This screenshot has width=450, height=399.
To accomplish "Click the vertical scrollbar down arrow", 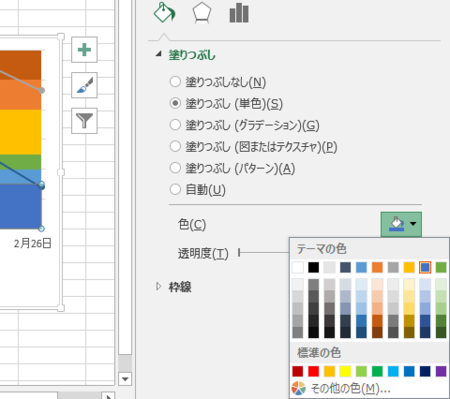I will [x=125, y=379].
